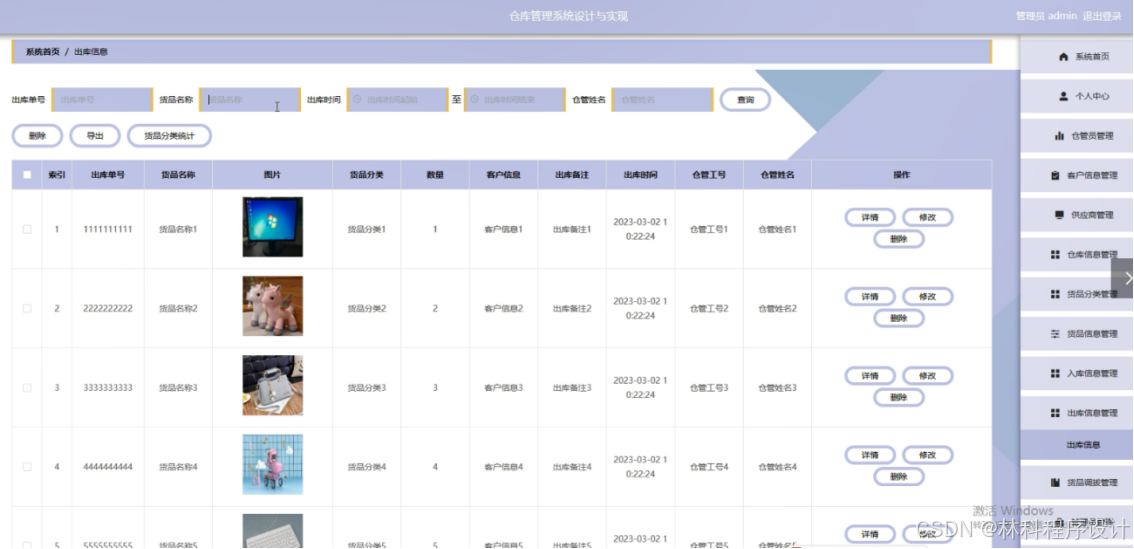Image resolution: width=1134 pixels, height=549 pixels.
Task: Click the 出库单号 column header
Action: click(108, 175)
